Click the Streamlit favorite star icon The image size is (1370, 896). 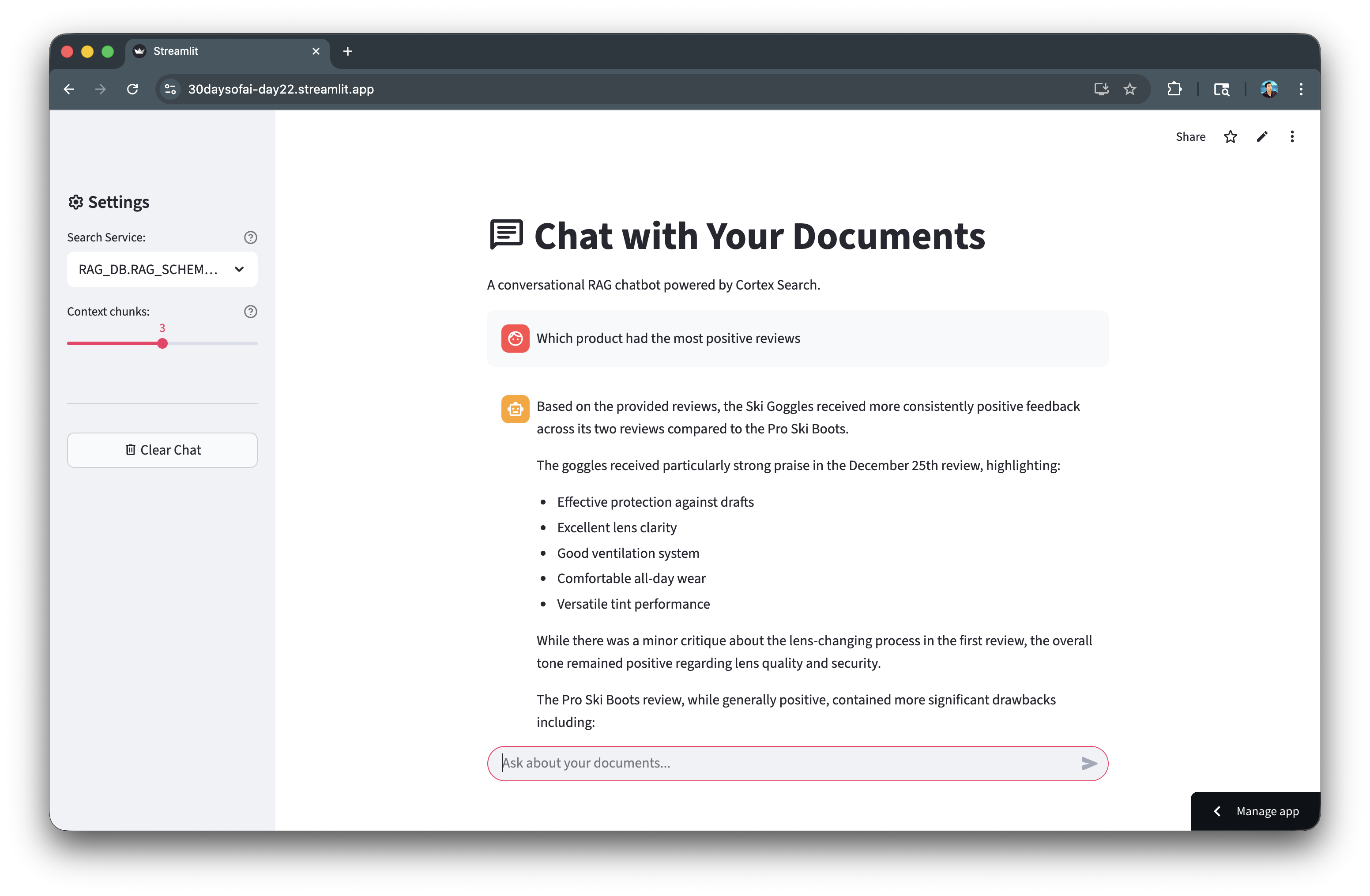(x=1230, y=136)
